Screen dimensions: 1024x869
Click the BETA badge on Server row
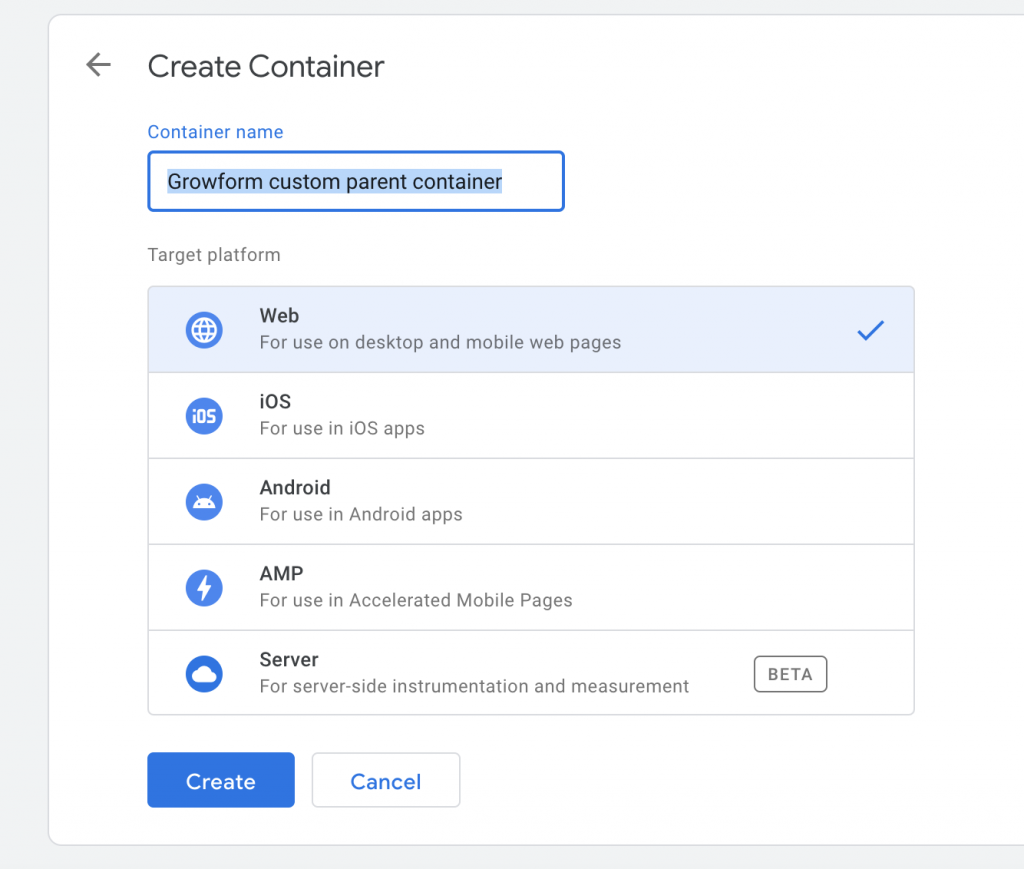point(790,674)
